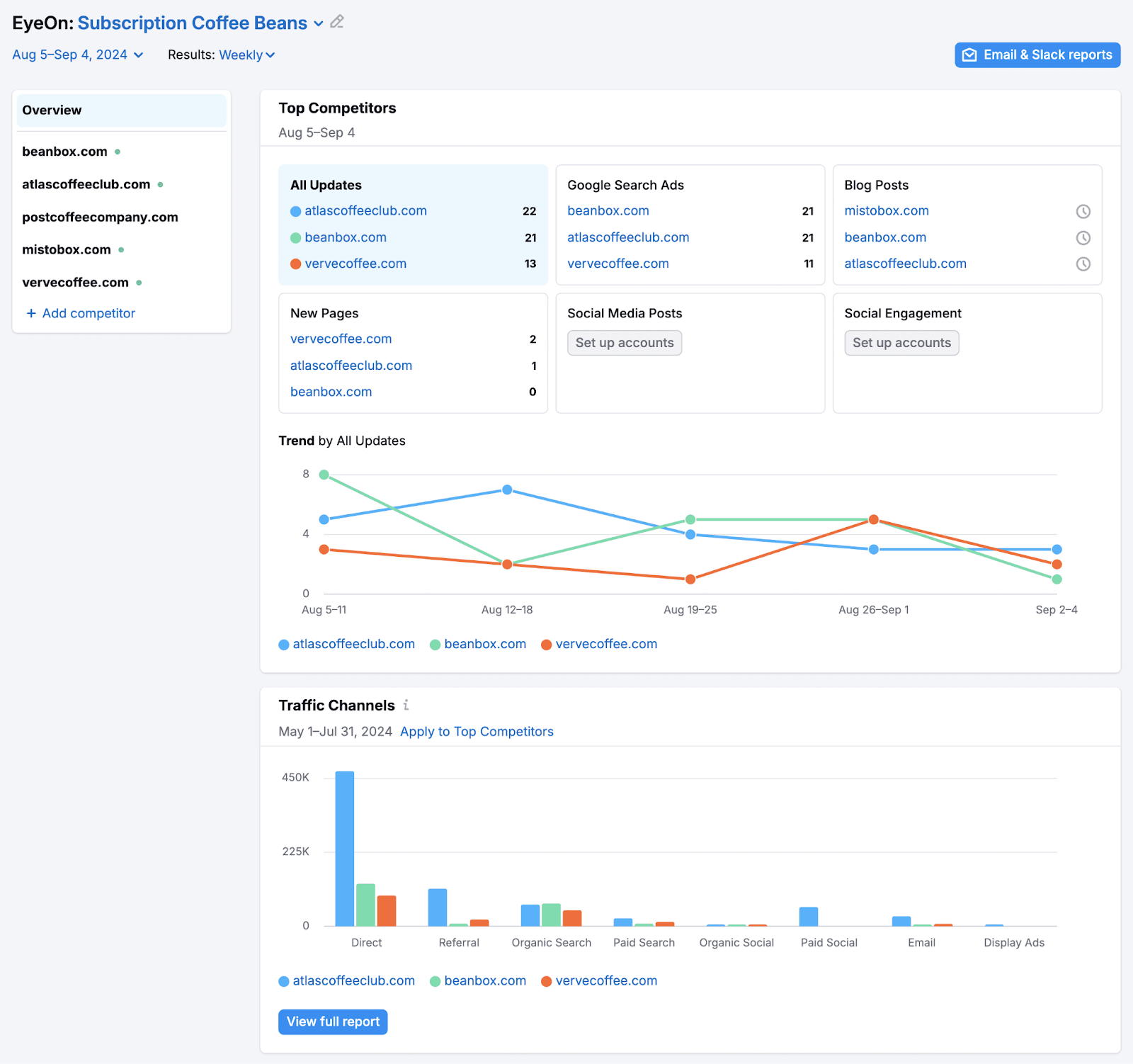Click the clock icon beside beanbox.com blog post
Screen dimensions: 1133x1064
point(1083,237)
